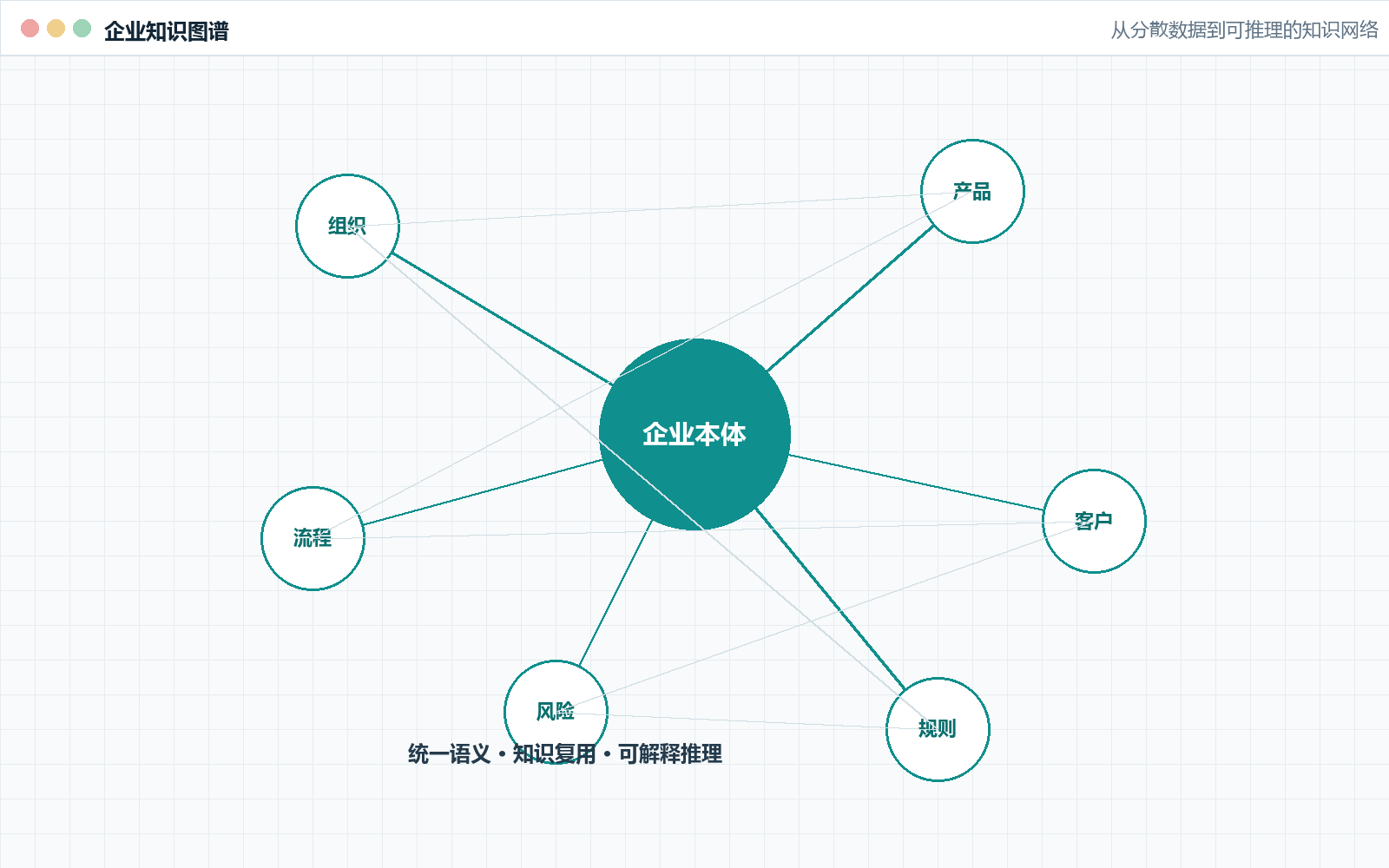Image resolution: width=1389 pixels, height=868 pixels.
Task: Click the caption 统一语义 · 知识复用 · 可解释推理
Action: pyautogui.click(x=565, y=753)
